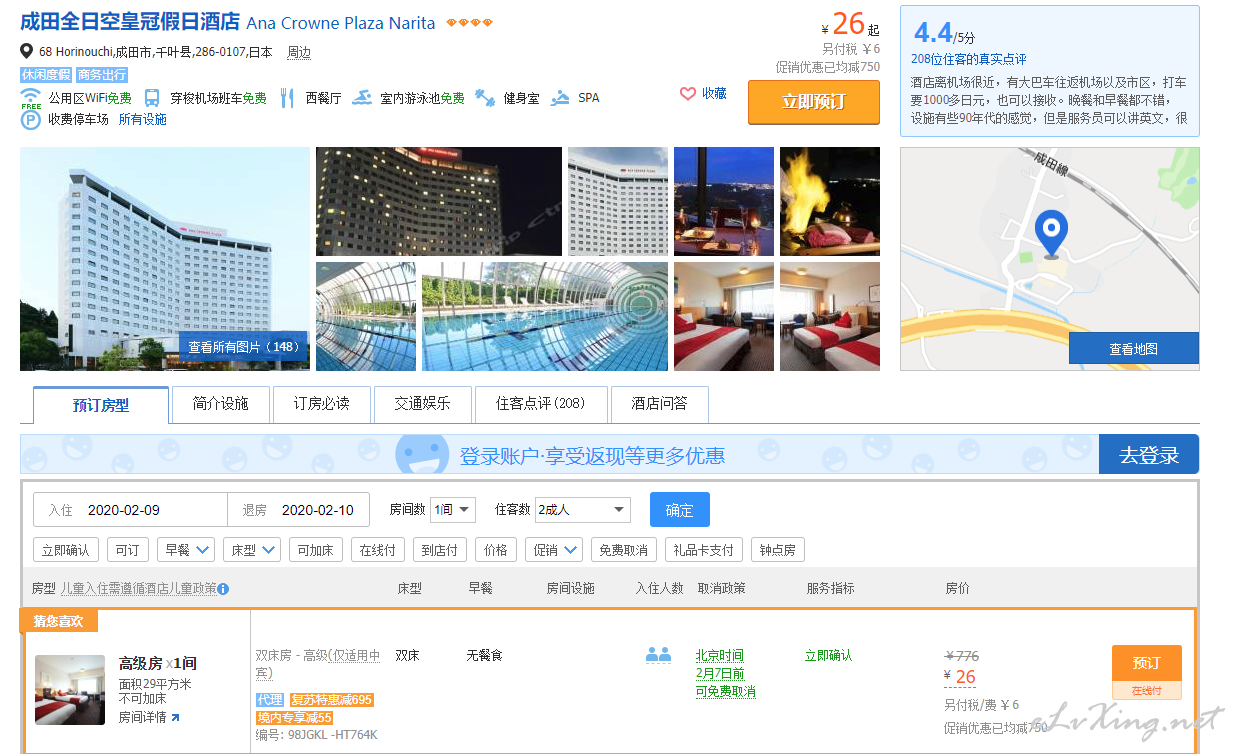The width and height of the screenshot is (1235, 754).
Task: Toggle the 价格 filter
Action: [x=495, y=550]
